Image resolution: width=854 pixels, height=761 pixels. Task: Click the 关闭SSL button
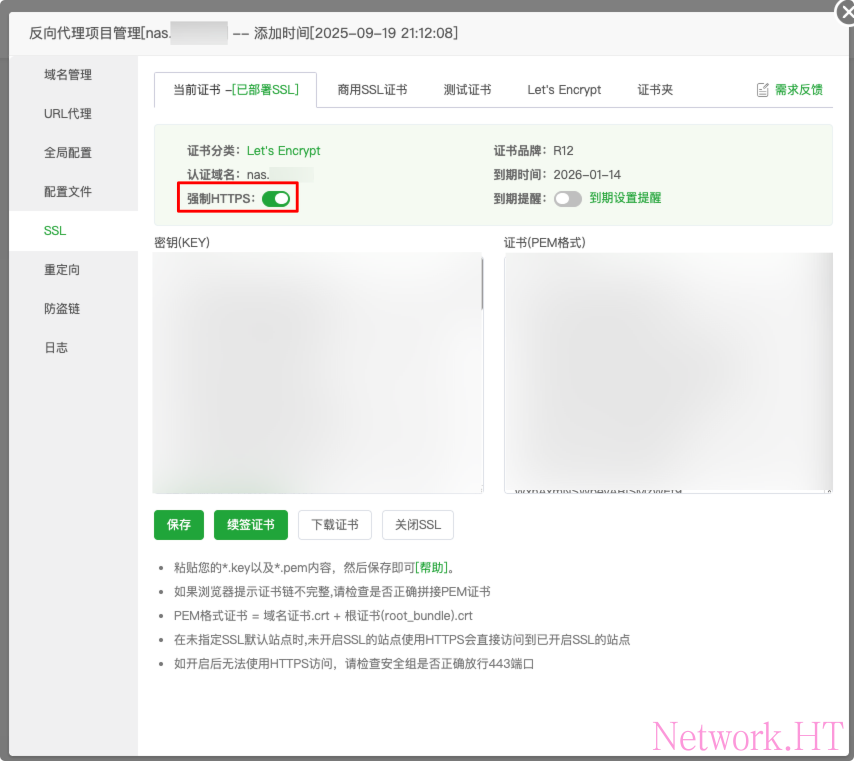pos(417,525)
